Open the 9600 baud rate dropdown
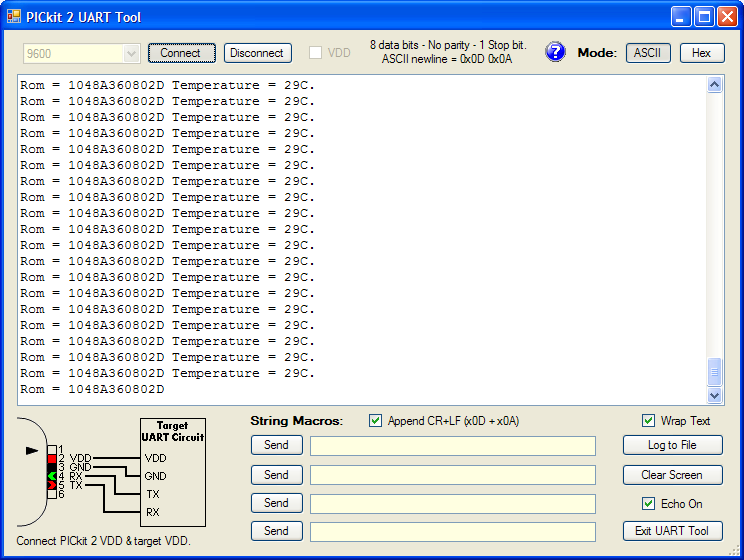 (131, 54)
